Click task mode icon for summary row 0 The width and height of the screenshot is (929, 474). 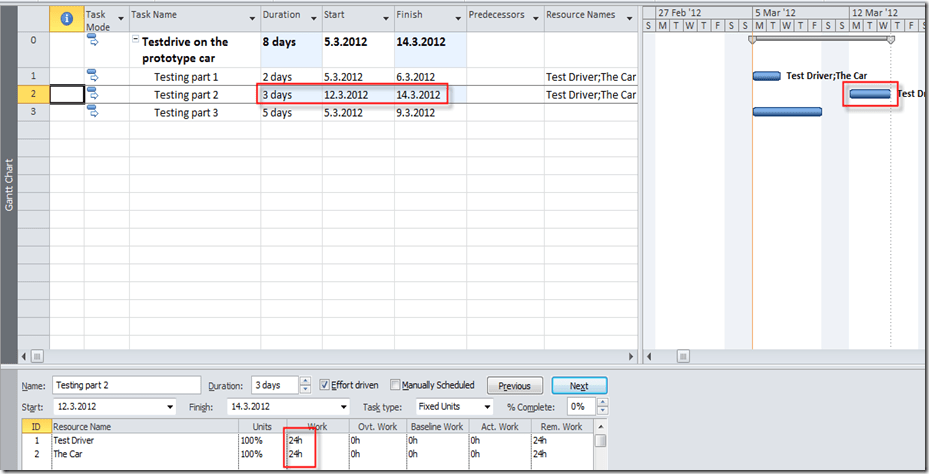[x=93, y=41]
